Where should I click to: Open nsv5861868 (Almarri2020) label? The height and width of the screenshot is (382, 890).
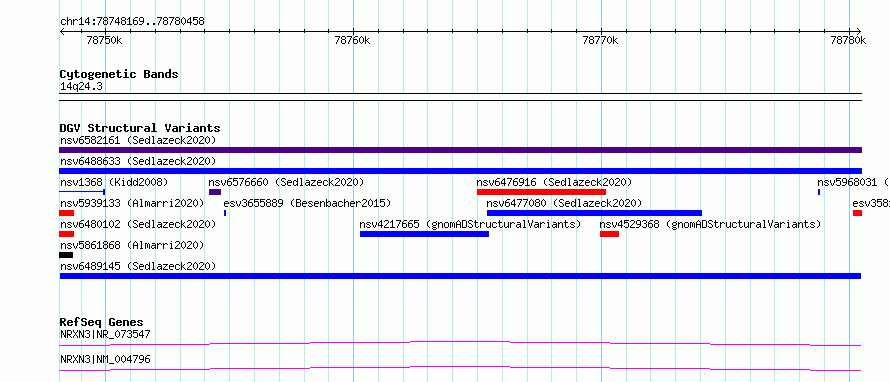coord(132,245)
